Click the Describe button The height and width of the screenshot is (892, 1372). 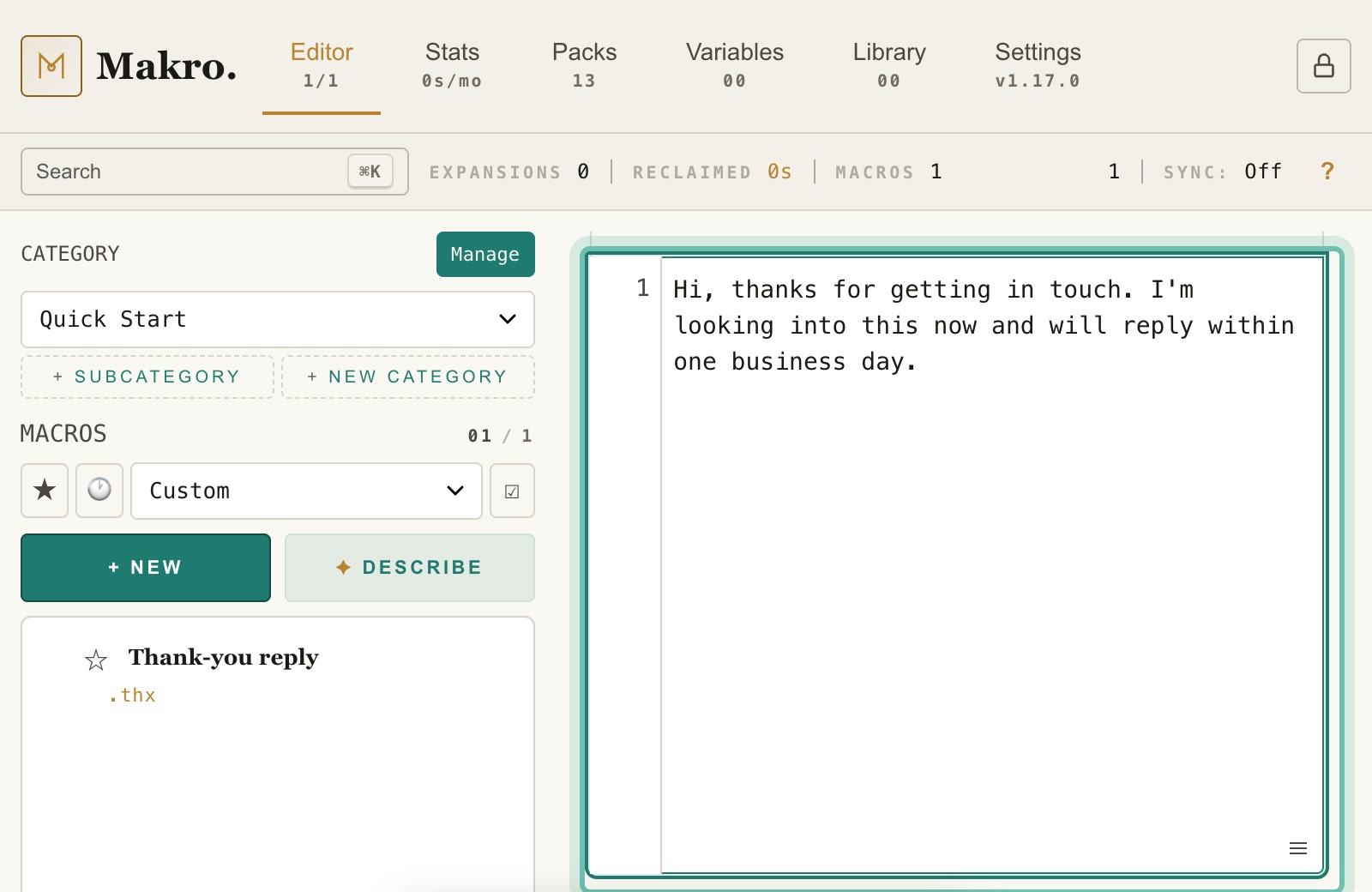pos(410,568)
